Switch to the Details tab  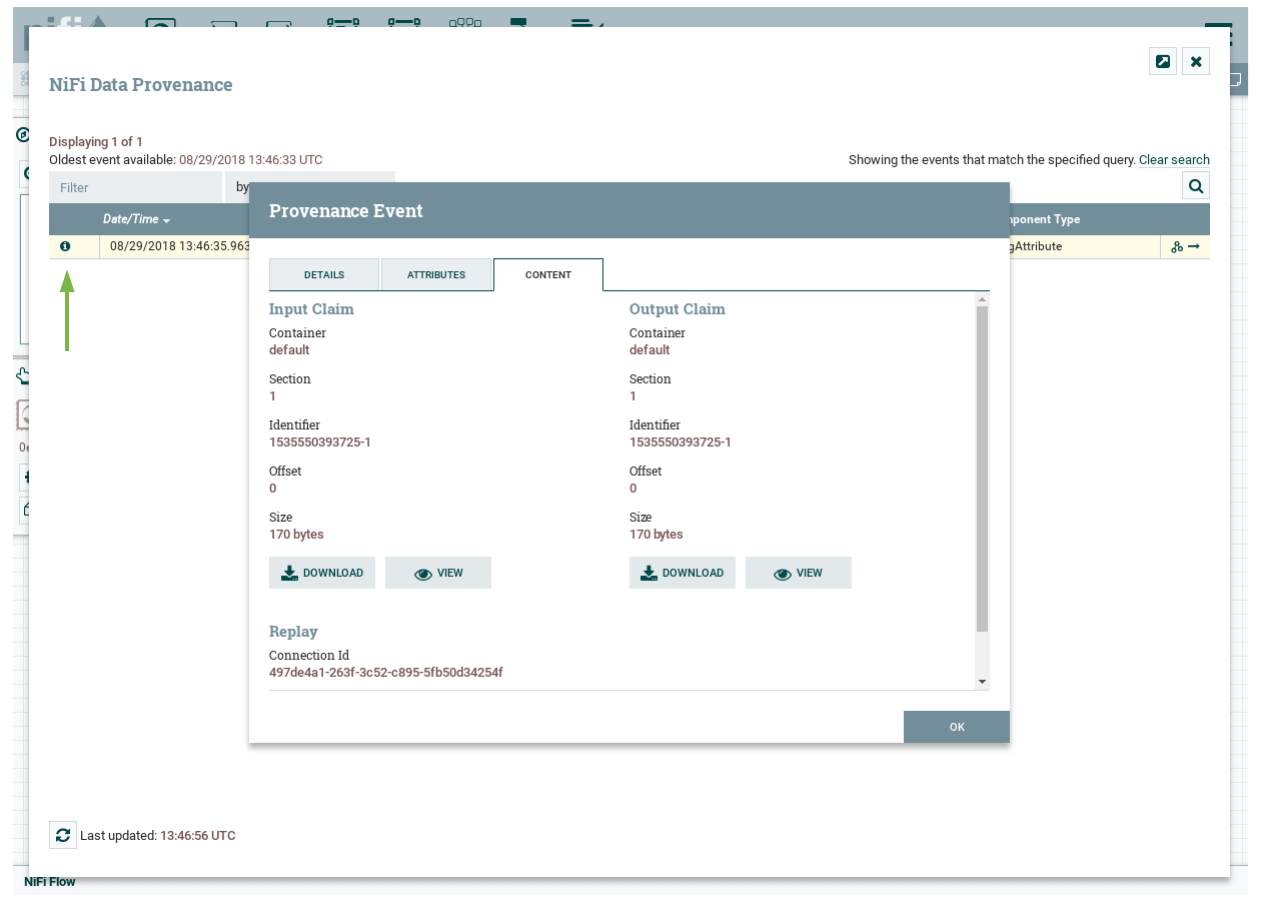[x=324, y=275]
